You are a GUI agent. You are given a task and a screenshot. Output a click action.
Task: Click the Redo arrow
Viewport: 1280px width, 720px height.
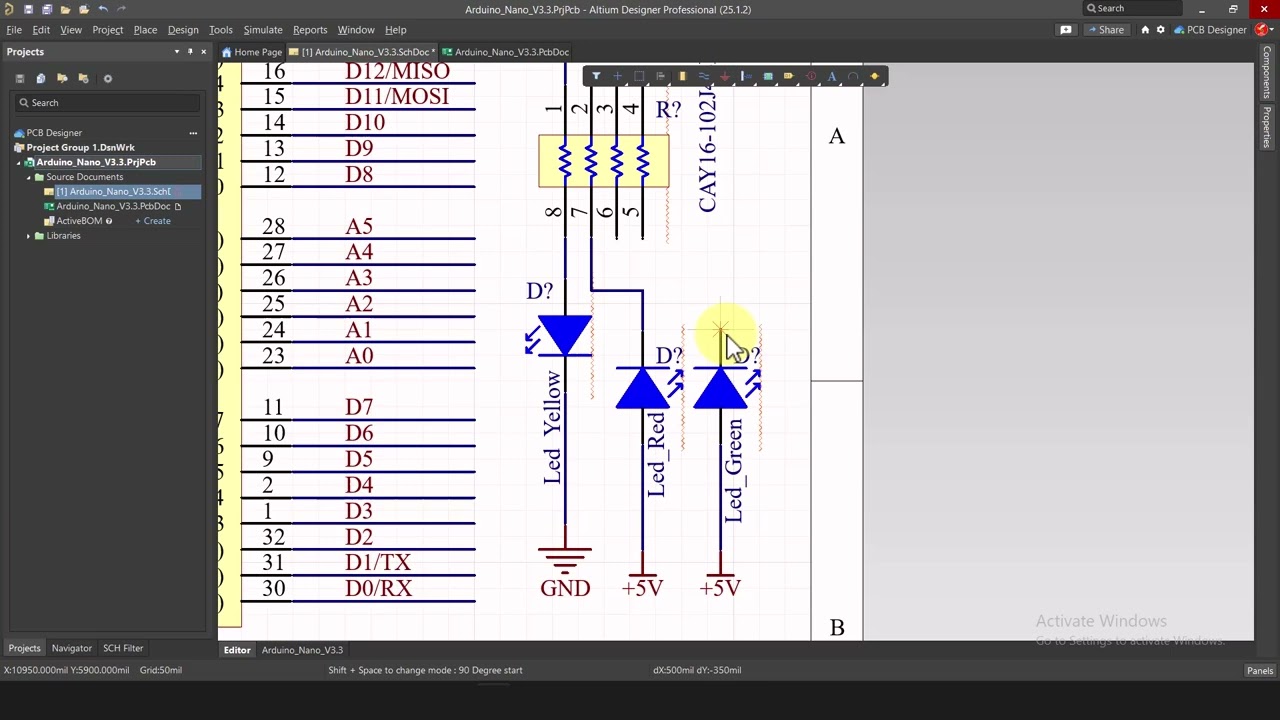122,9
